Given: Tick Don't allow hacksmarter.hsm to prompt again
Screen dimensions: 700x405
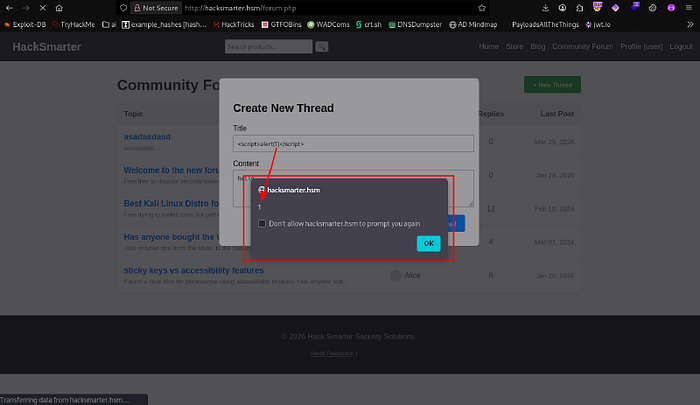Looking at the screenshot, I should coord(262,224).
